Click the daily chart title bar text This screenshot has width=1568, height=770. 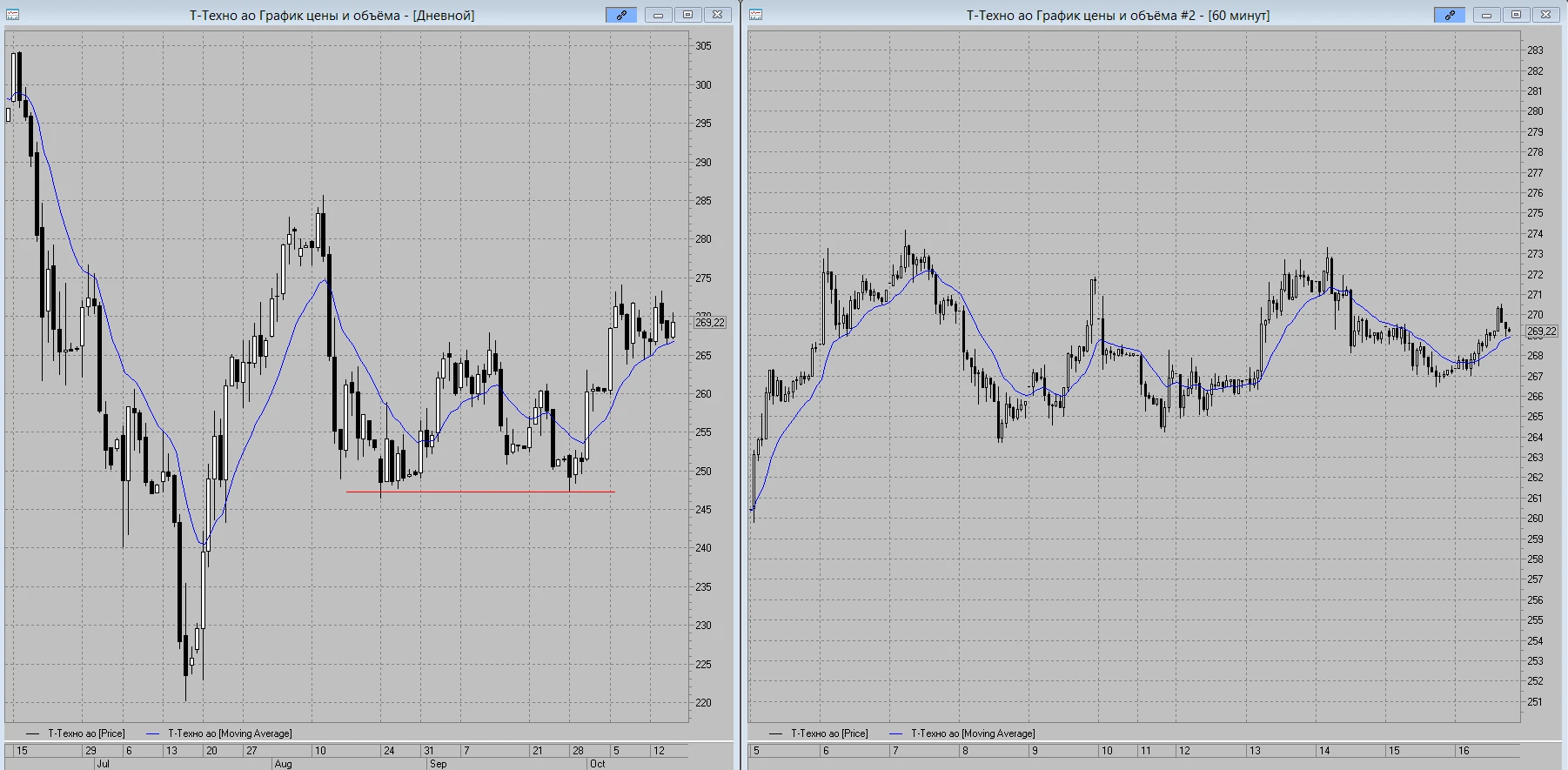(332, 15)
